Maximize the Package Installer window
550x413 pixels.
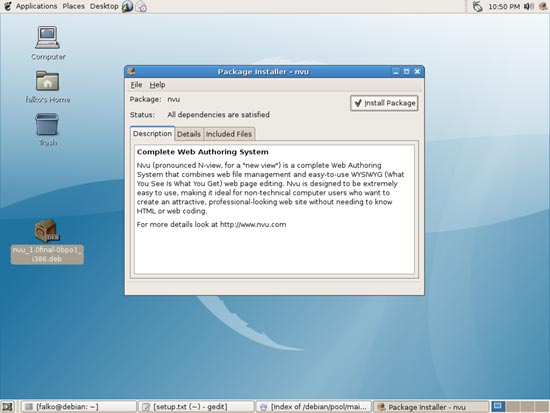coord(406,72)
